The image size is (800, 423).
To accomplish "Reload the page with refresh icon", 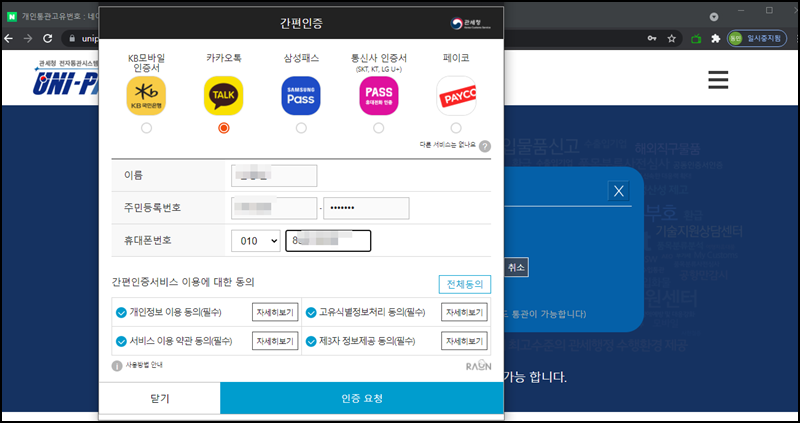I will point(47,38).
